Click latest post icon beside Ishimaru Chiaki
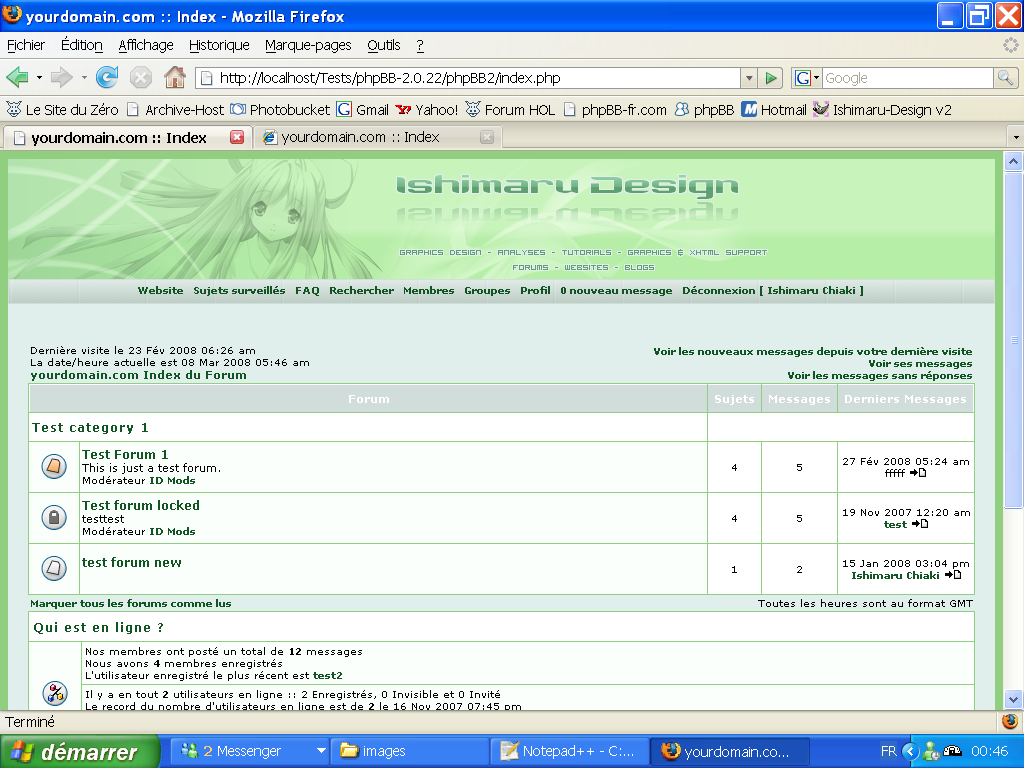This screenshot has width=1024, height=768. [953, 575]
